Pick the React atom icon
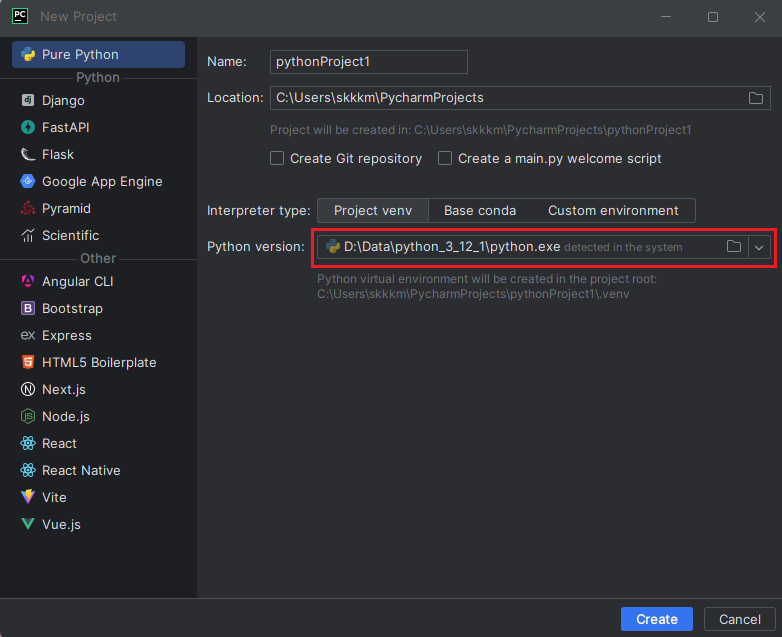The width and height of the screenshot is (782, 637). 28,443
